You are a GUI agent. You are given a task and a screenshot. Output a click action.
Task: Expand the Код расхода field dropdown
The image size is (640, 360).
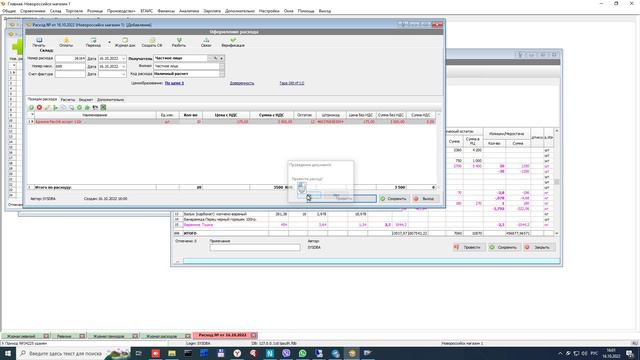pos(222,74)
